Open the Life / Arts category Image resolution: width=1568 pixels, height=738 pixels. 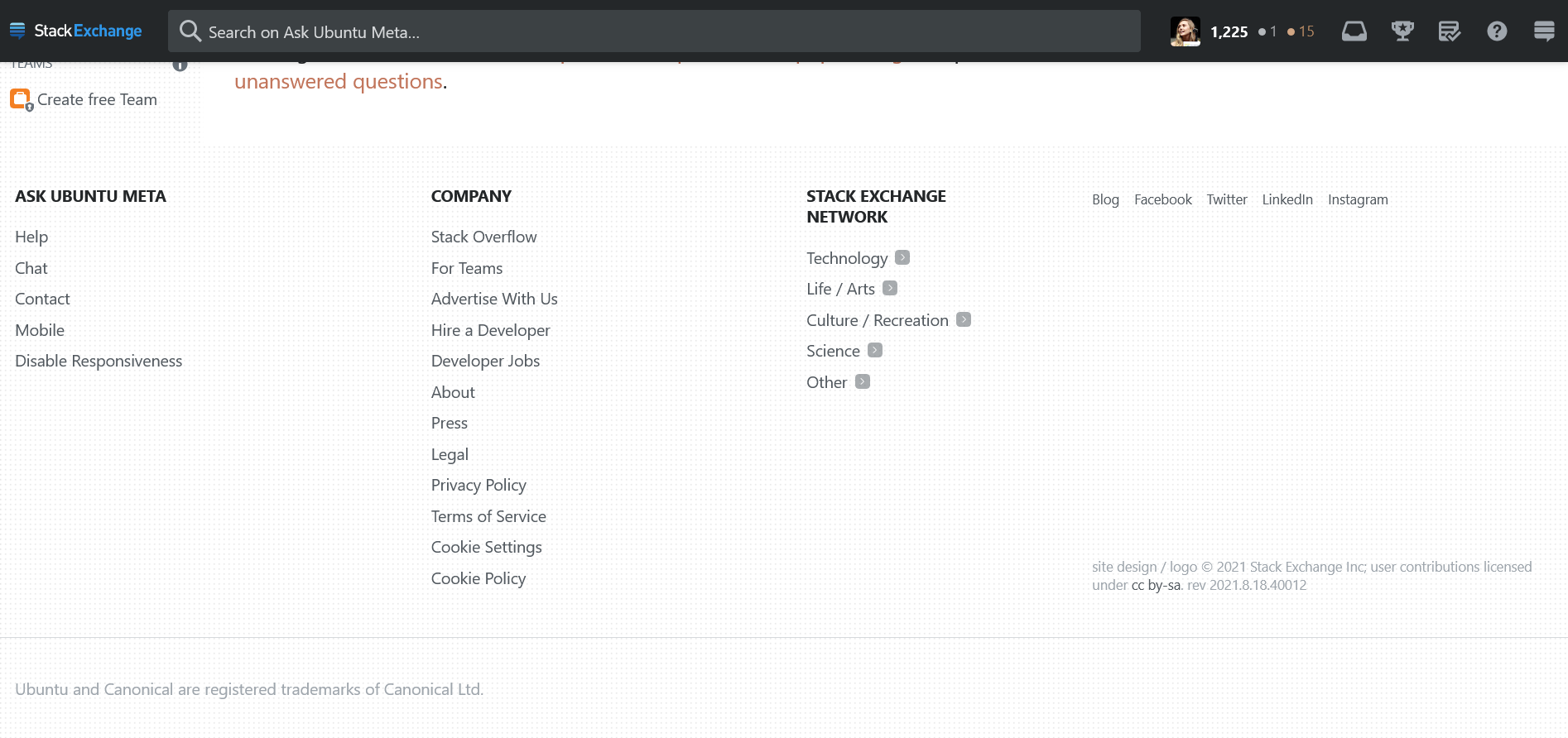pyautogui.click(x=840, y=289)
